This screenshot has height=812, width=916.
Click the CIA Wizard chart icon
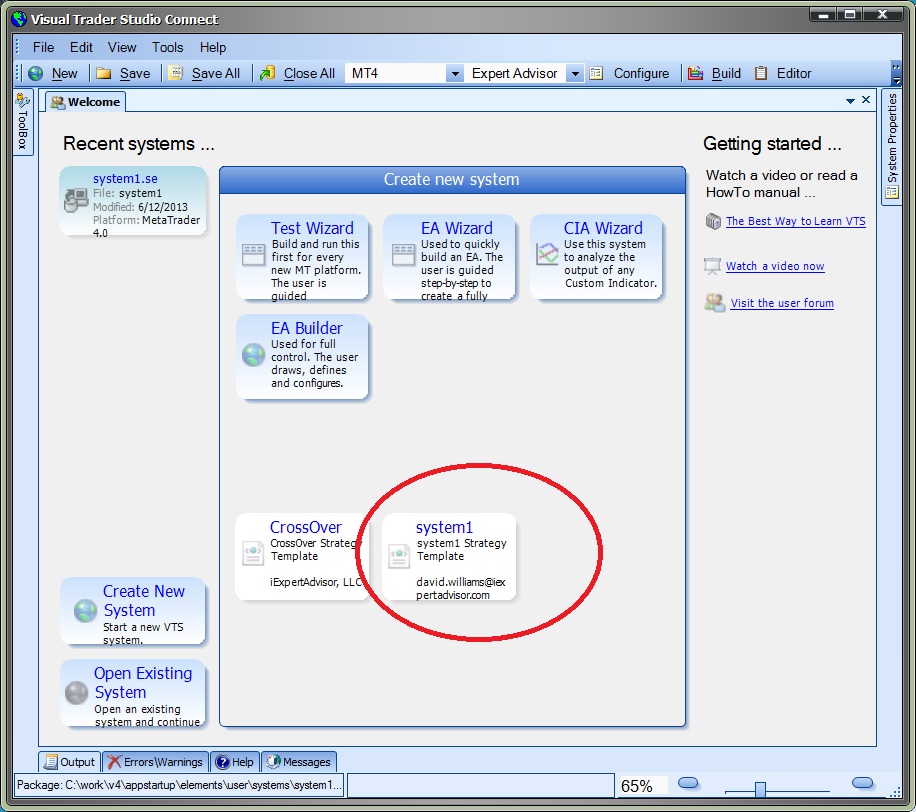pos(547,254)
